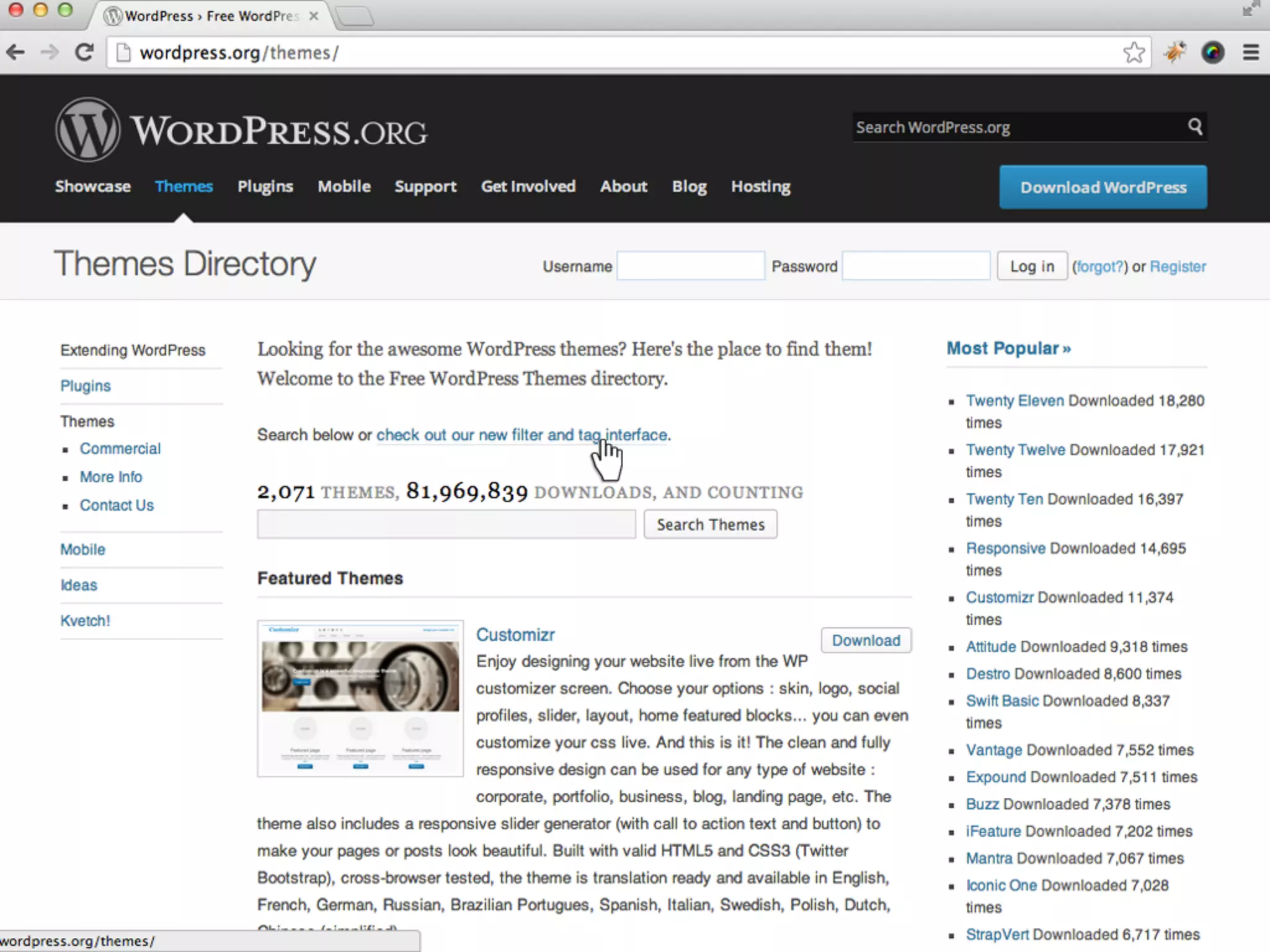The width and height of the screenshot is (1270, 952).
Task: Open the Twenty Twelve theme link
Action: (x=1015, y=450)
